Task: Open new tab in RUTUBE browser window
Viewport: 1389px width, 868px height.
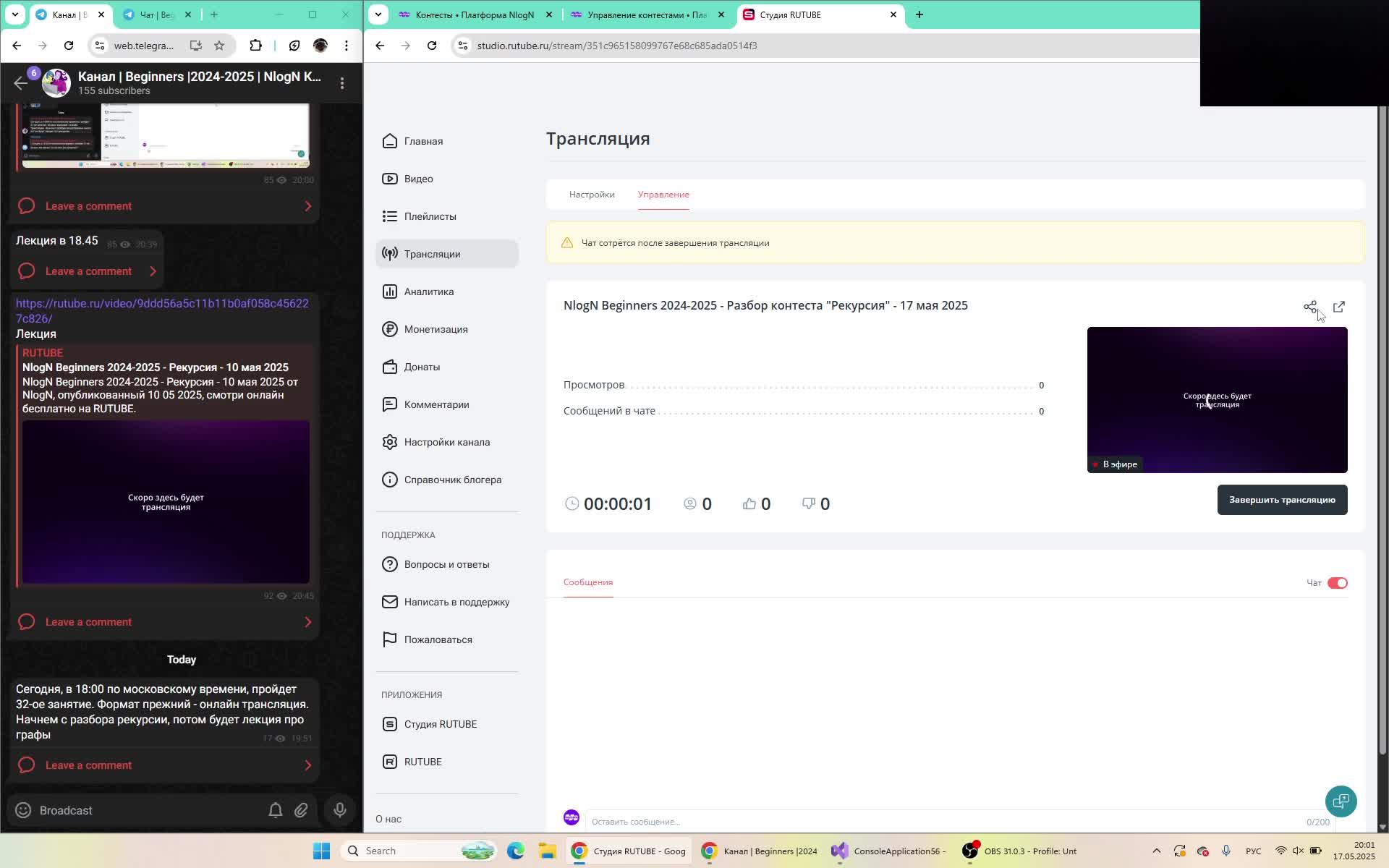Action: tap(919, 14)
